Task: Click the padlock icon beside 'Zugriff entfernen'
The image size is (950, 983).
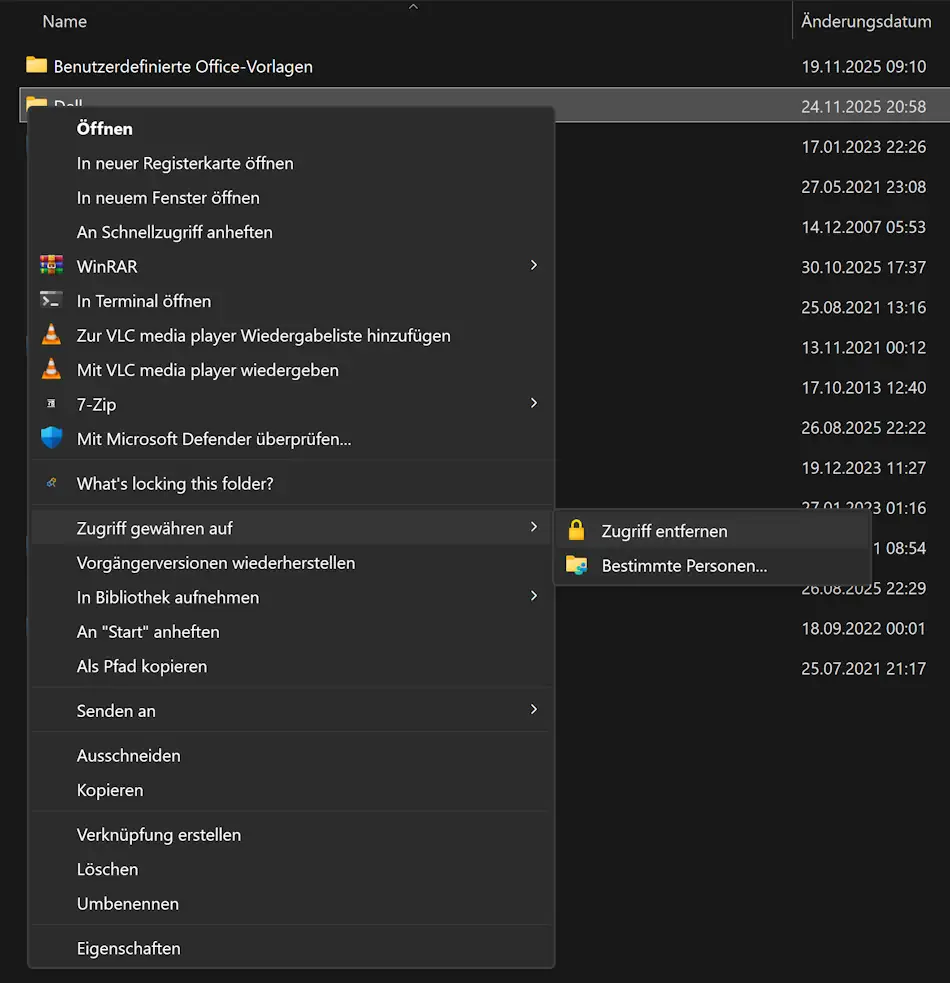Action: [x=577, y=531]
